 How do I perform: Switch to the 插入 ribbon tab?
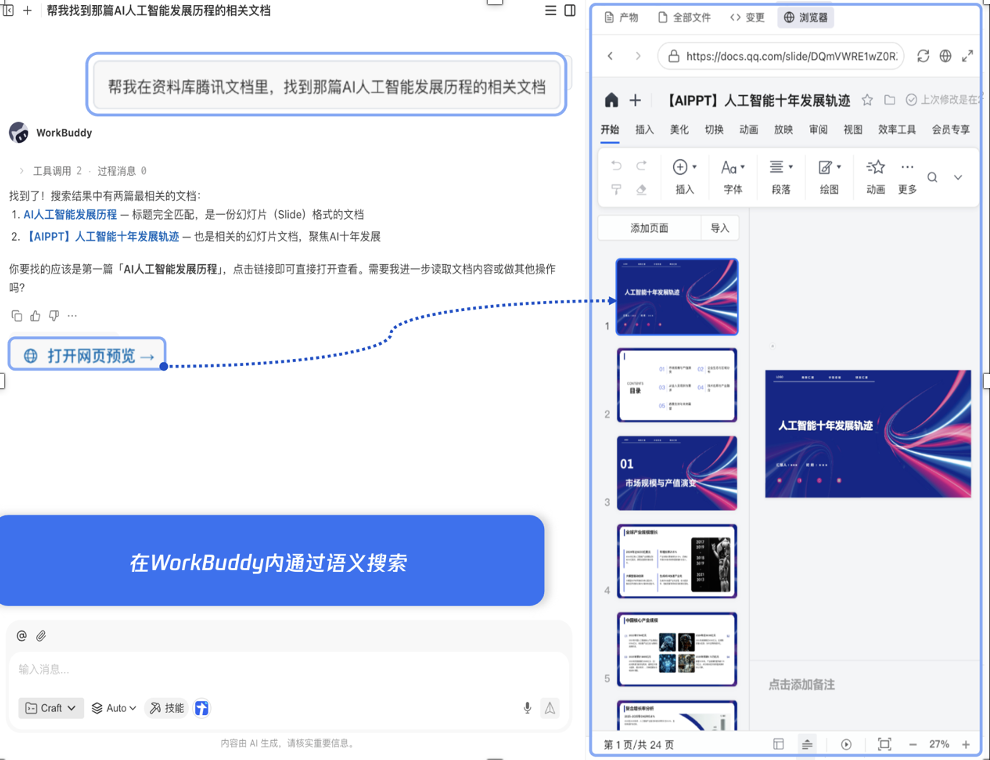pyautogui.click(x=644, y=130)
